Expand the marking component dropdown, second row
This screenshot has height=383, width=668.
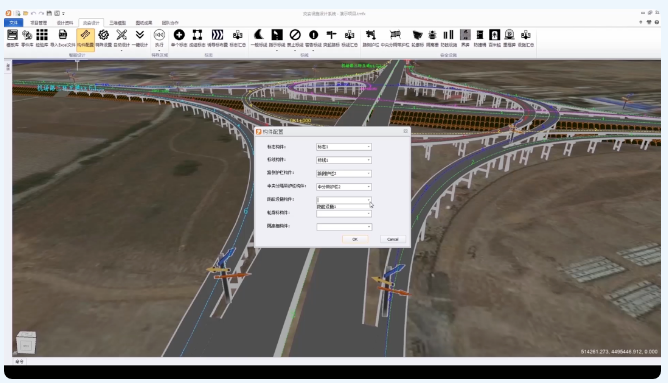(x=369, y=160)
